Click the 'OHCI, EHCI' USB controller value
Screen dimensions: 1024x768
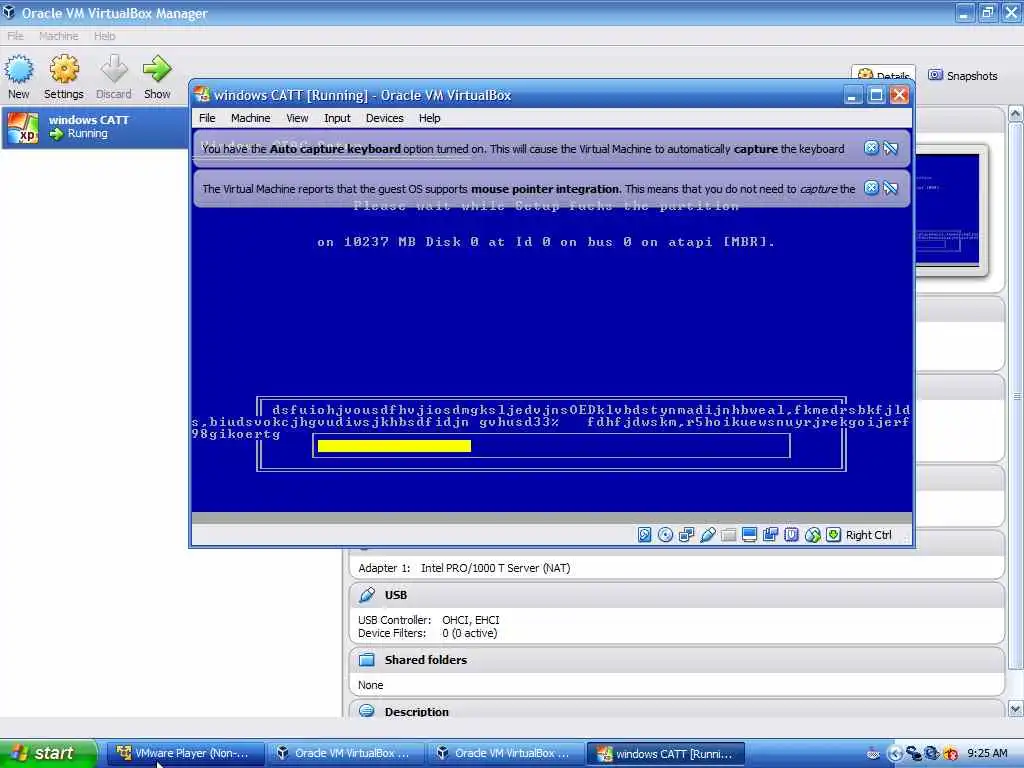(470, 620)
